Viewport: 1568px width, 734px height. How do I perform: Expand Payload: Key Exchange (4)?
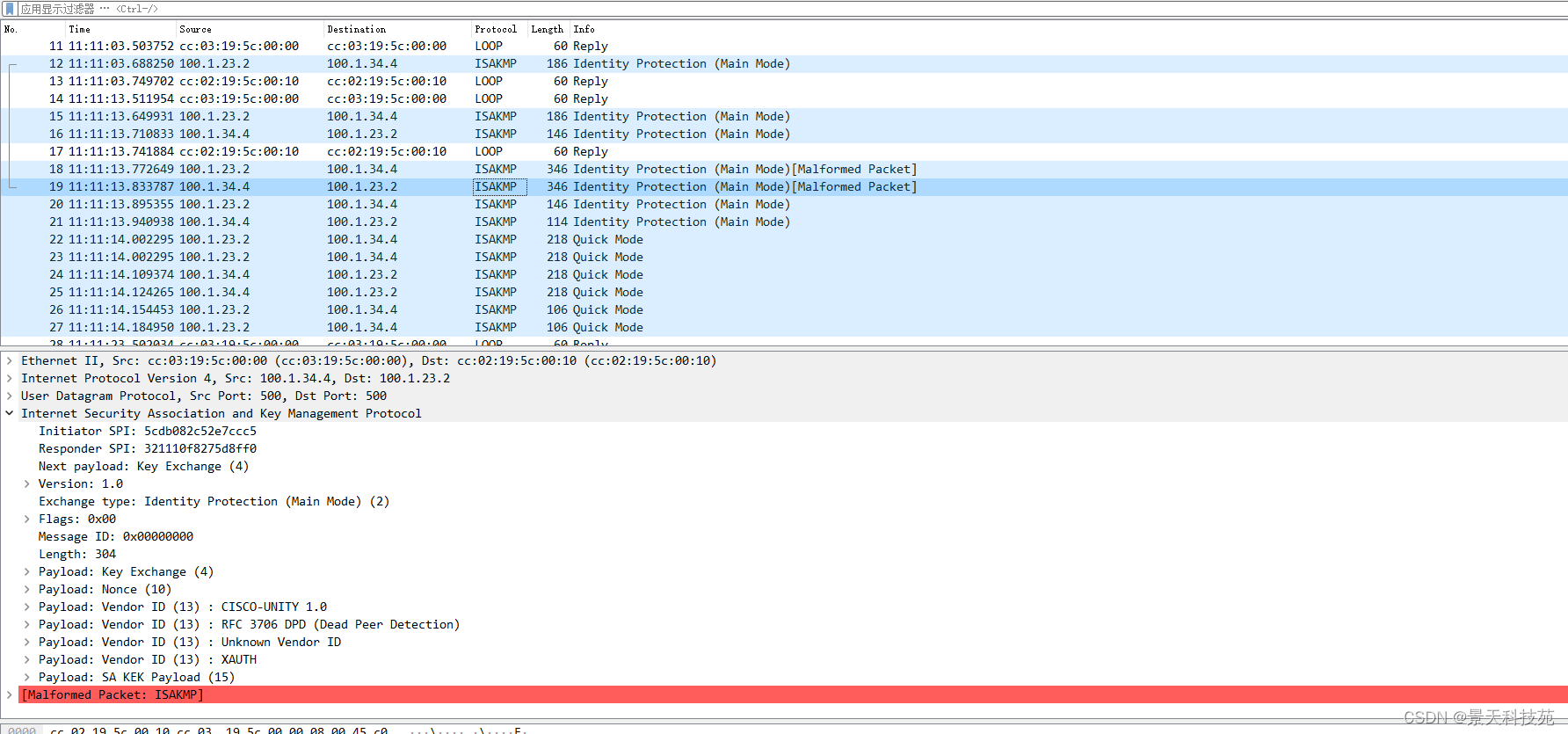pos(27,571)
